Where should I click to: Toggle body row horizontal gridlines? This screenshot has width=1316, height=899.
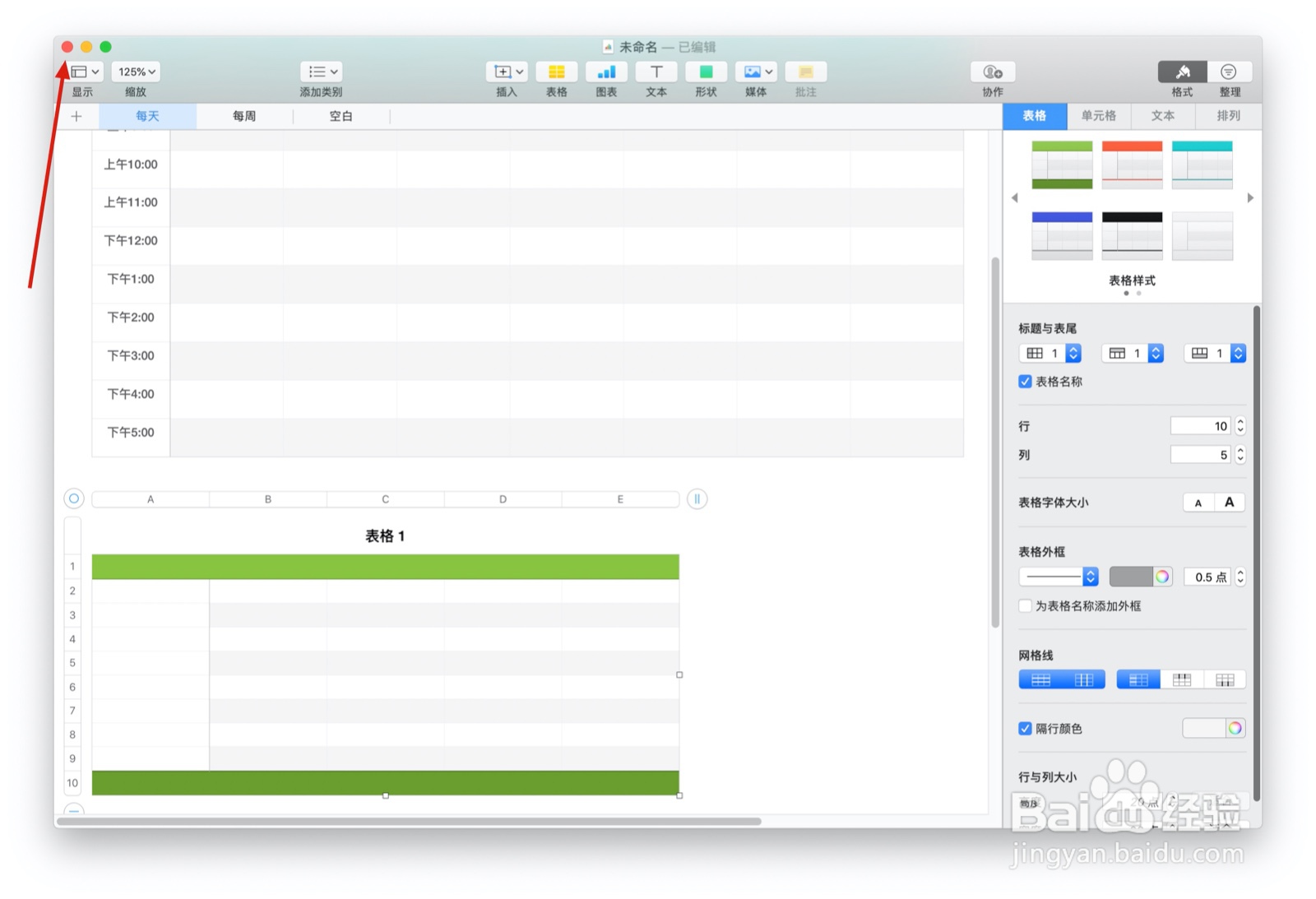[1040, 679]
